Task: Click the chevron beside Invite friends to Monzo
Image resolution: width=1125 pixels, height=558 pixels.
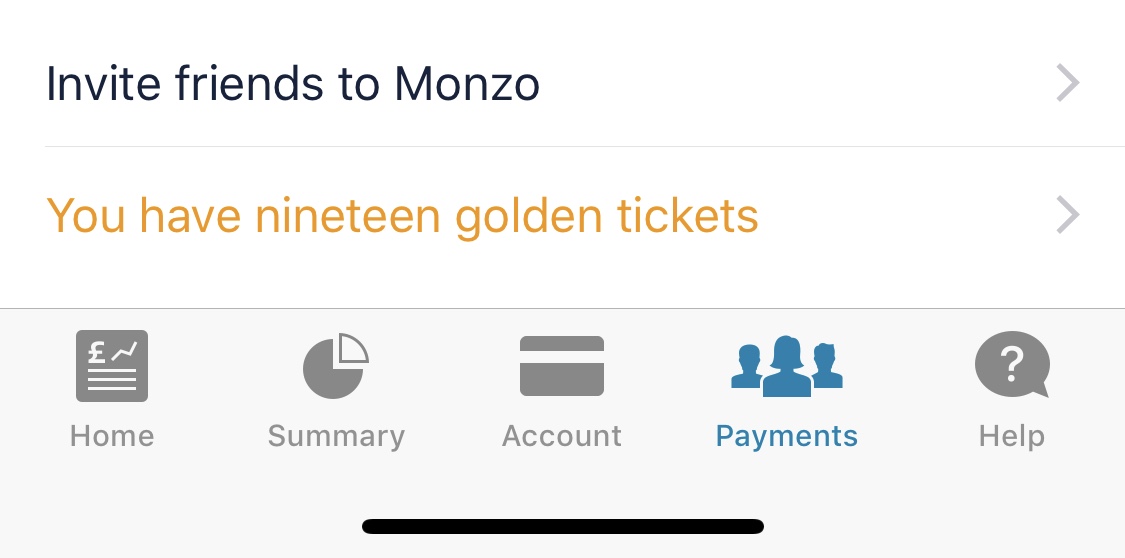Action: pyautogui.click(x=1068, y=83)
